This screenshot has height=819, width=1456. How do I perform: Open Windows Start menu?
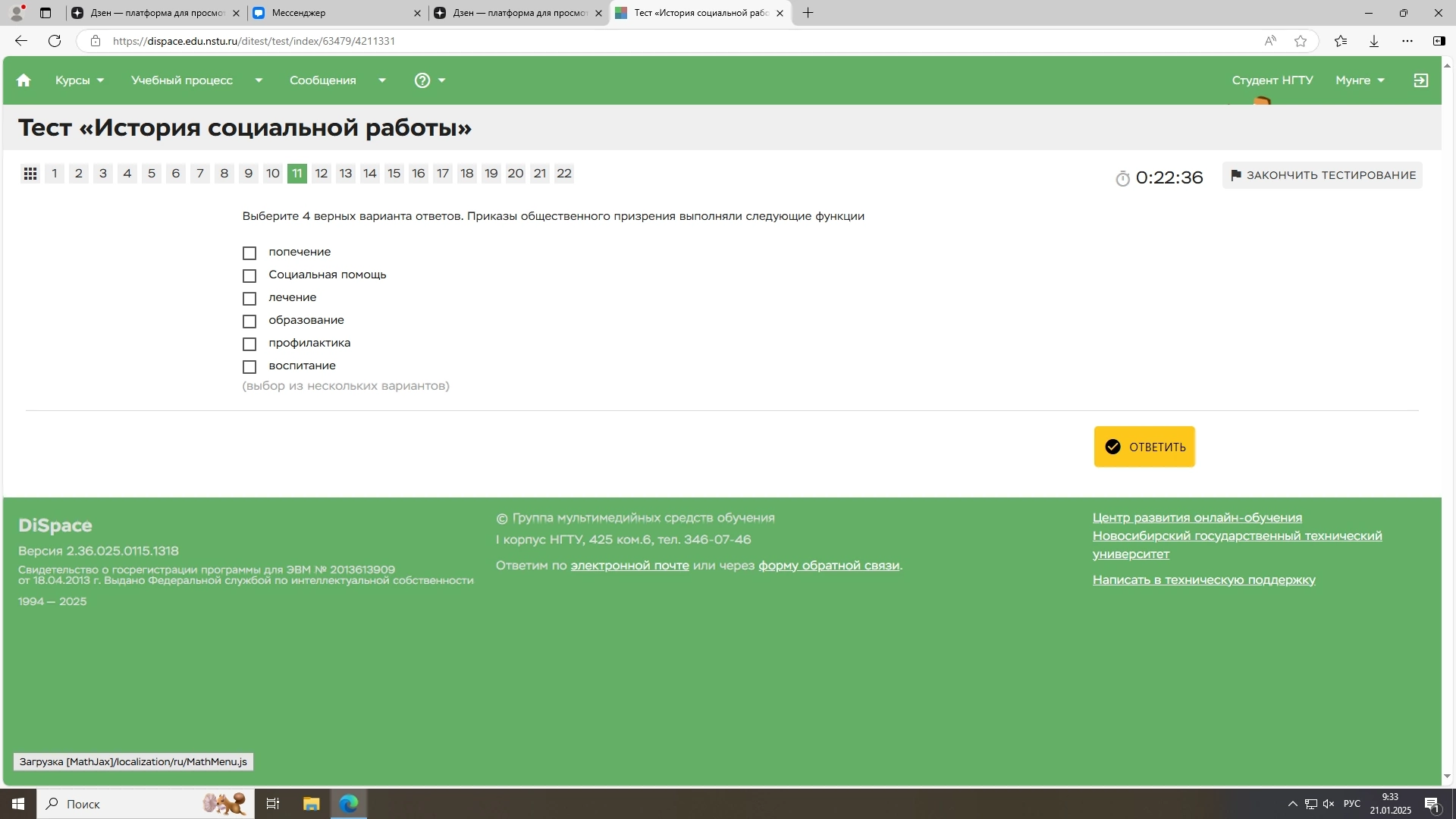[x=18, y=804]
